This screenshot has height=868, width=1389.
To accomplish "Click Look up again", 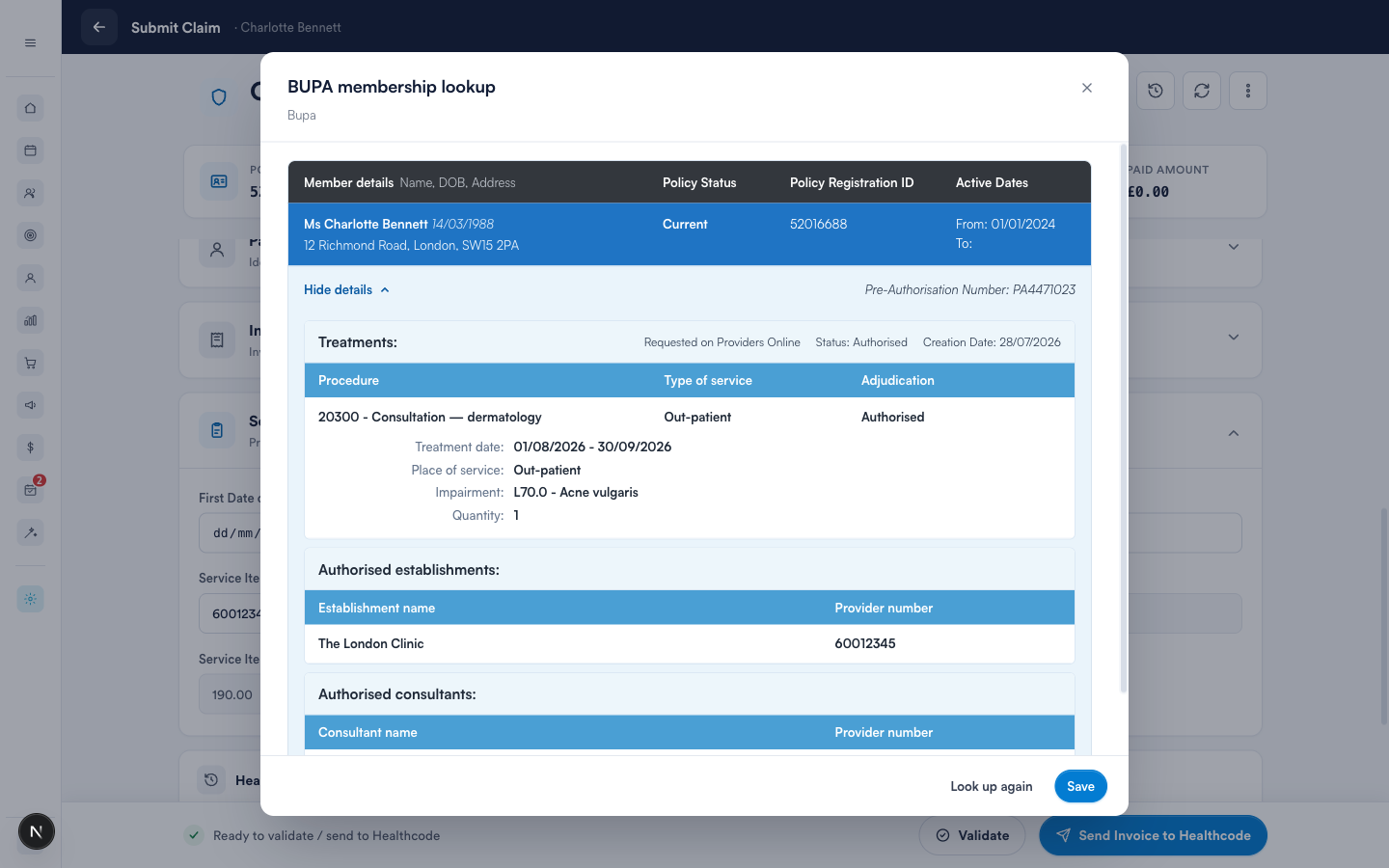I will pyautogui.click(x=992, y=786).
